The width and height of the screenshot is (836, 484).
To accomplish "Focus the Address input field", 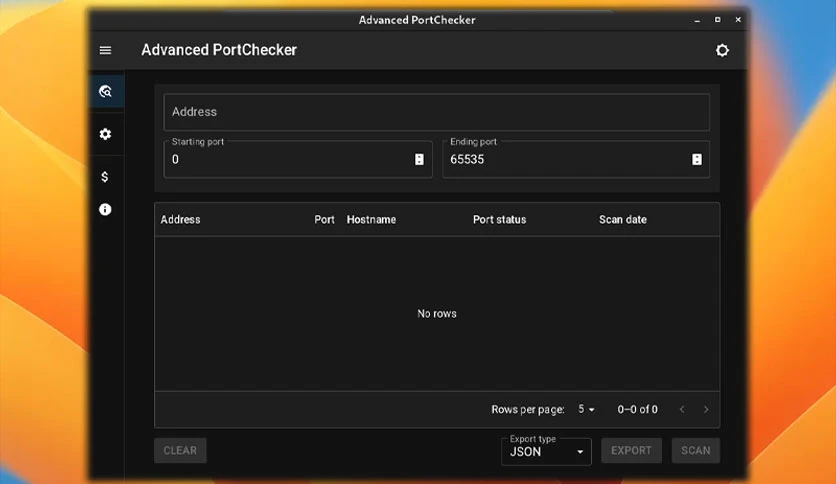I will pos(436,112).
